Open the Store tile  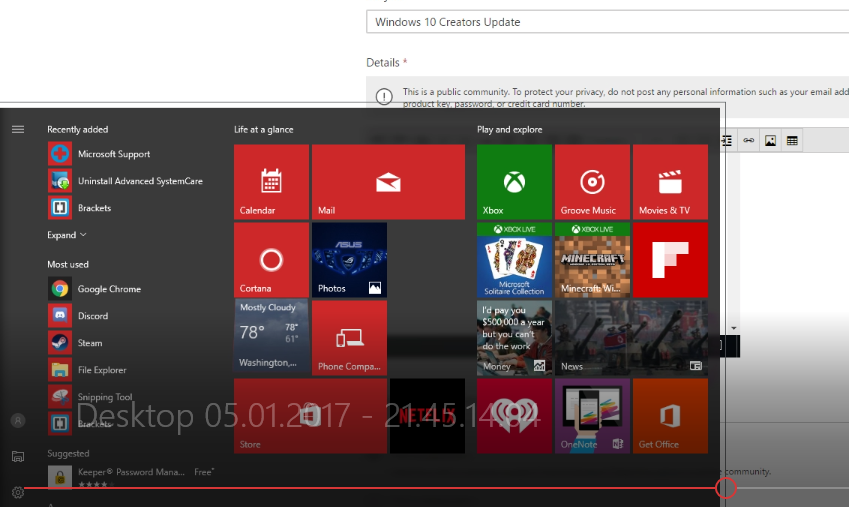(x=310, y=416)
